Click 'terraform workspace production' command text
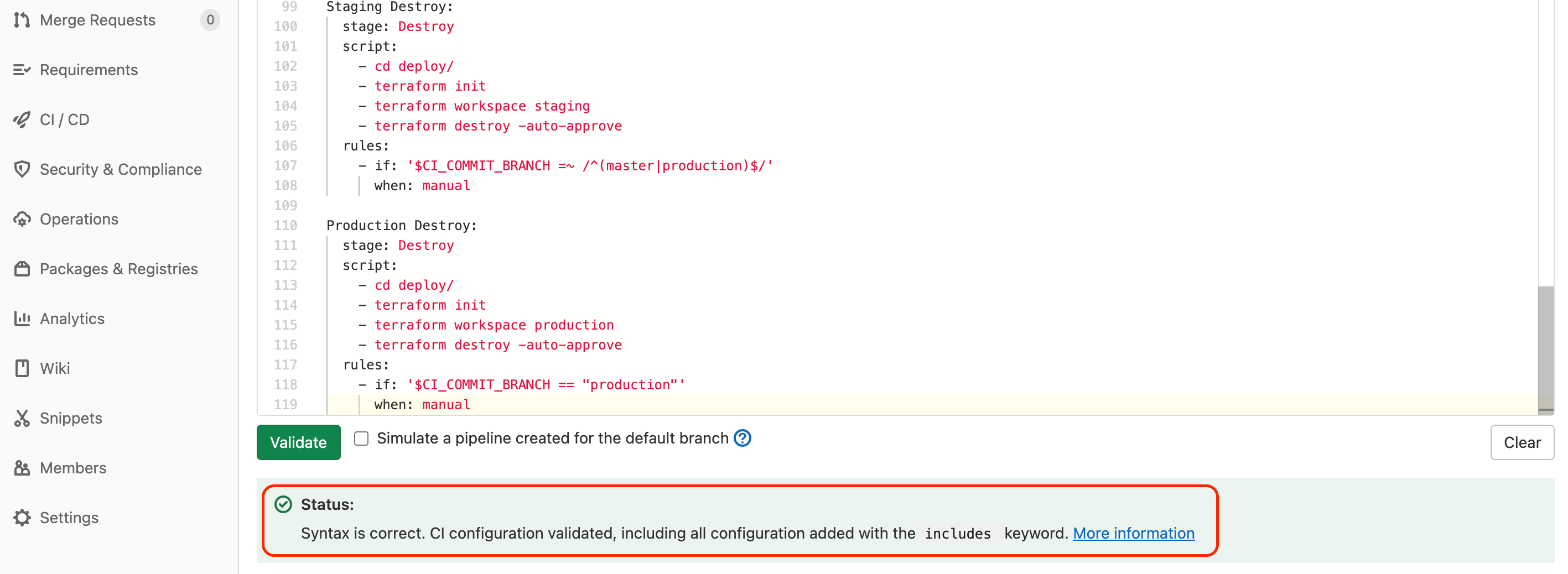1568x574 pixels. (x=494, y=325)
